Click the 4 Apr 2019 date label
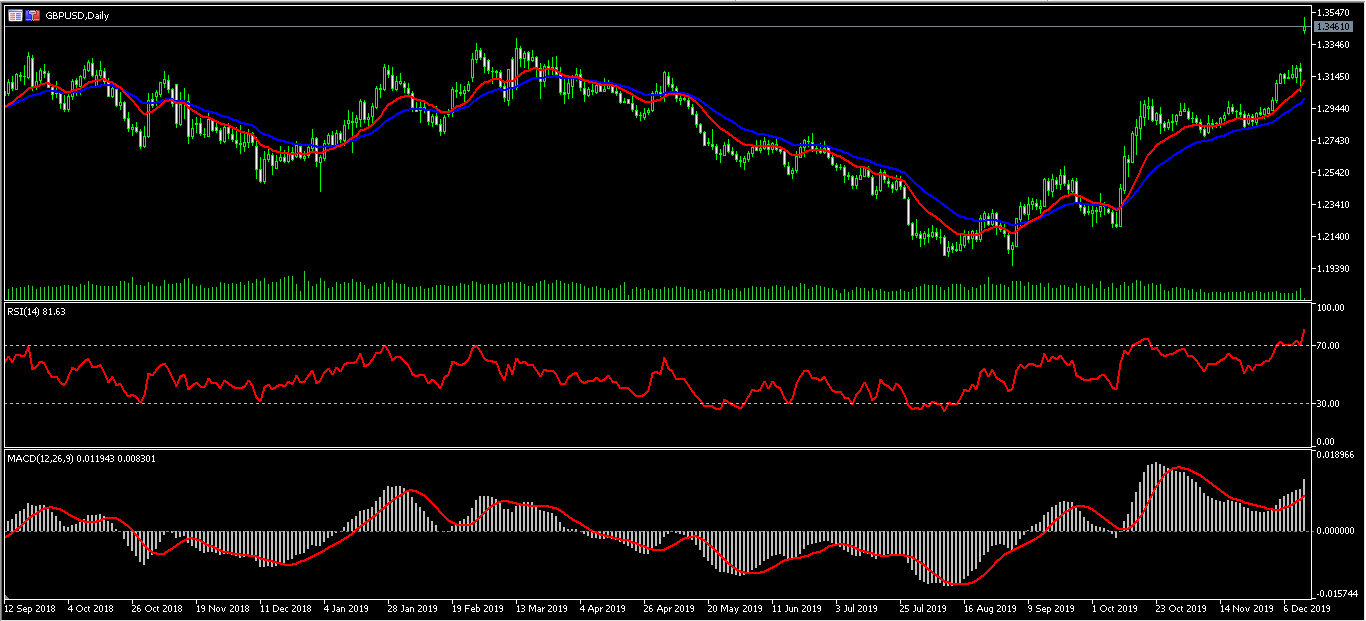Screen dimensions: 1366x621 pyautogui.click(x=603, y=608)
